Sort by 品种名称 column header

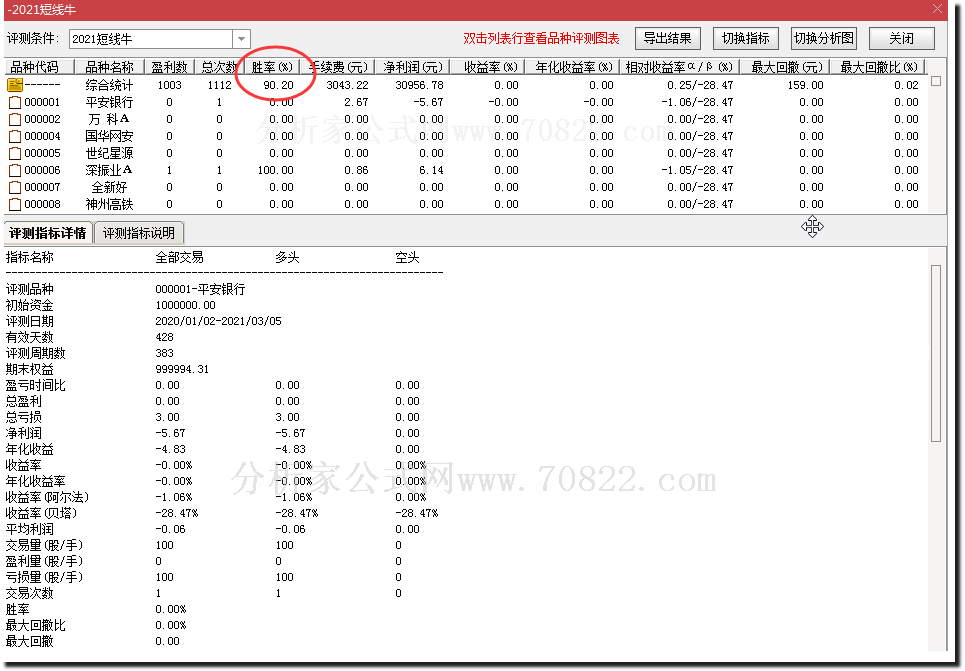[x=109, y=66]
